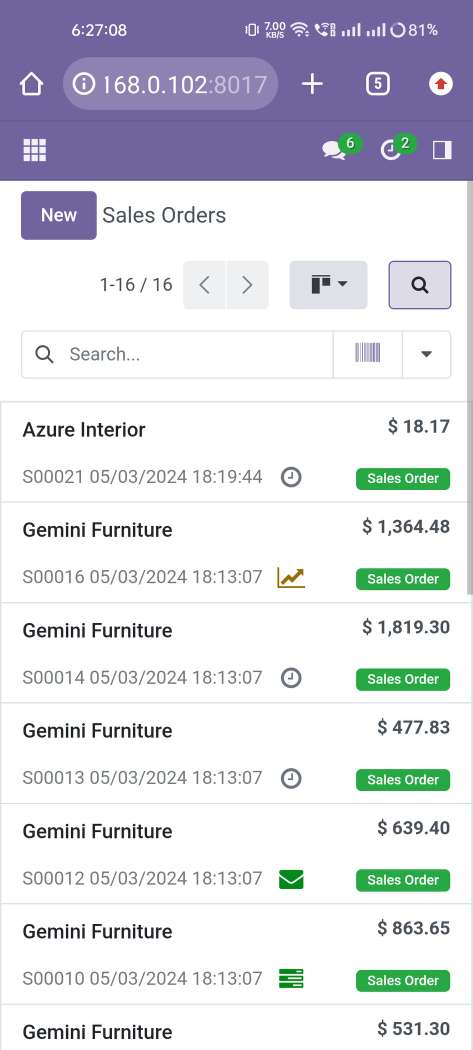Focus the Search... input field
Image resolution: width=473 pixels, height=1050 pixels.
click(178, 354)
